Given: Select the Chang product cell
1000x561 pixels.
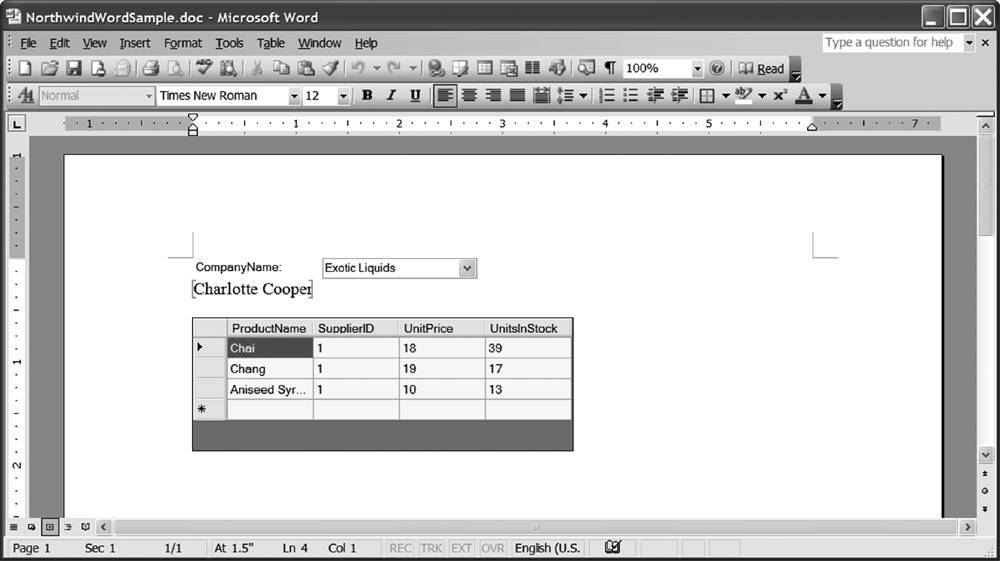Looking at the screenshot, I should tap(270, 369).
